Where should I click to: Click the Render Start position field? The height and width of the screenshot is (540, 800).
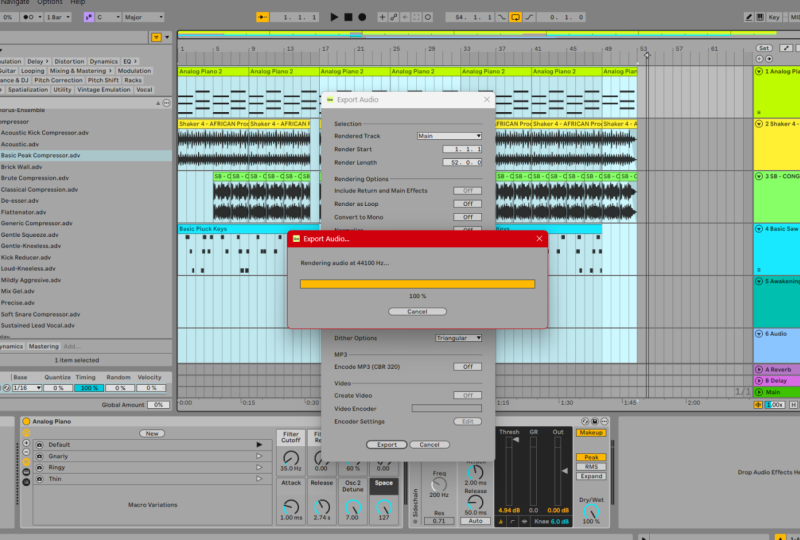(x=462, y=149)
